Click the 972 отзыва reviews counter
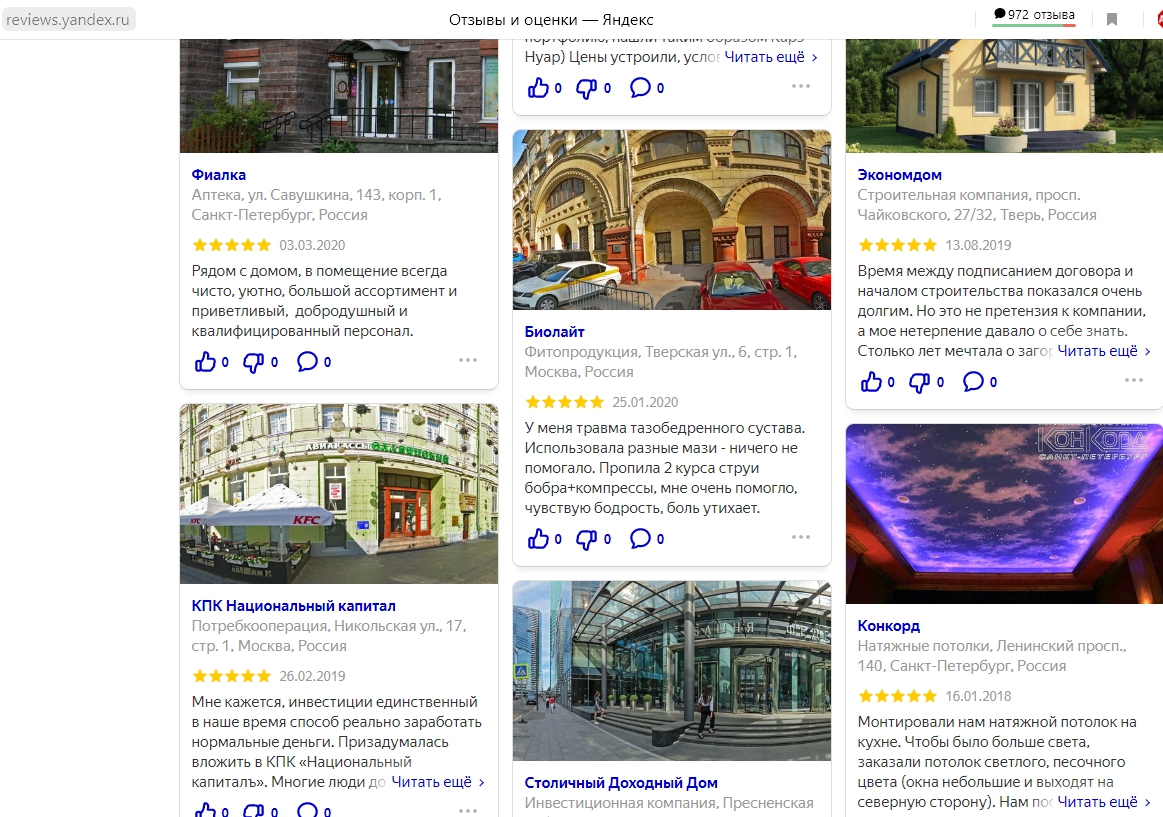Image resolution: width=1163 pixels, height=817 pixels. tap(1034, 16)
